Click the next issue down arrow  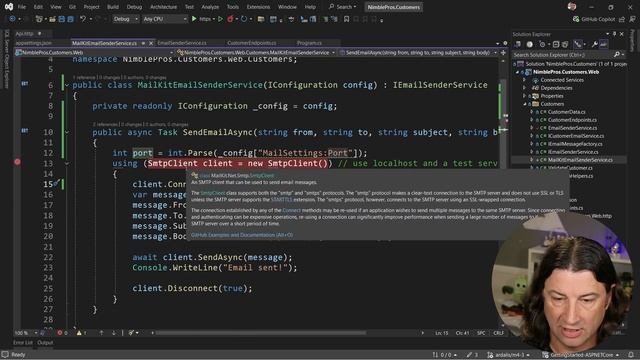113,333
